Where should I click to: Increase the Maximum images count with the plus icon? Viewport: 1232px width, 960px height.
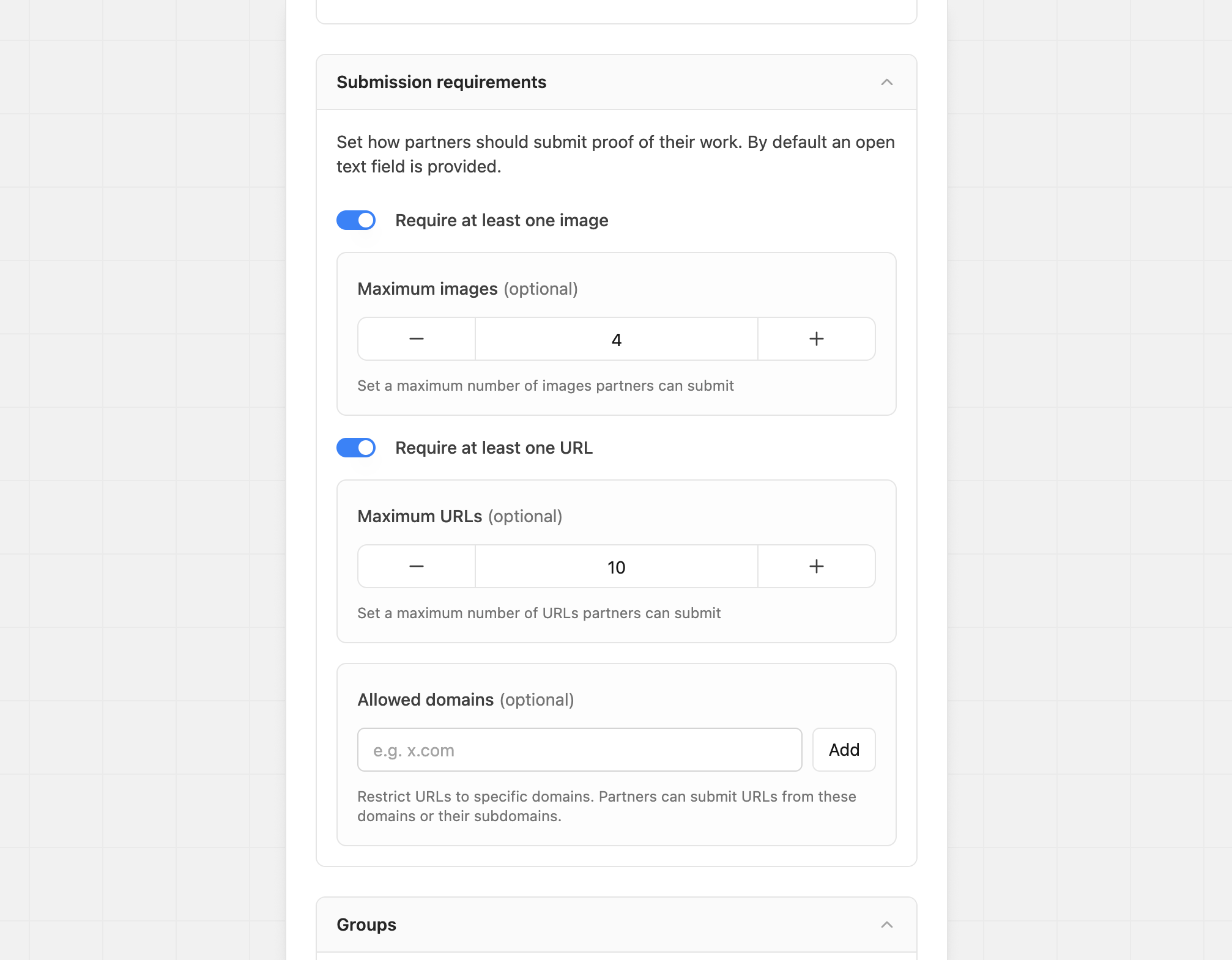pyautogui.click(x=816, y=339)
